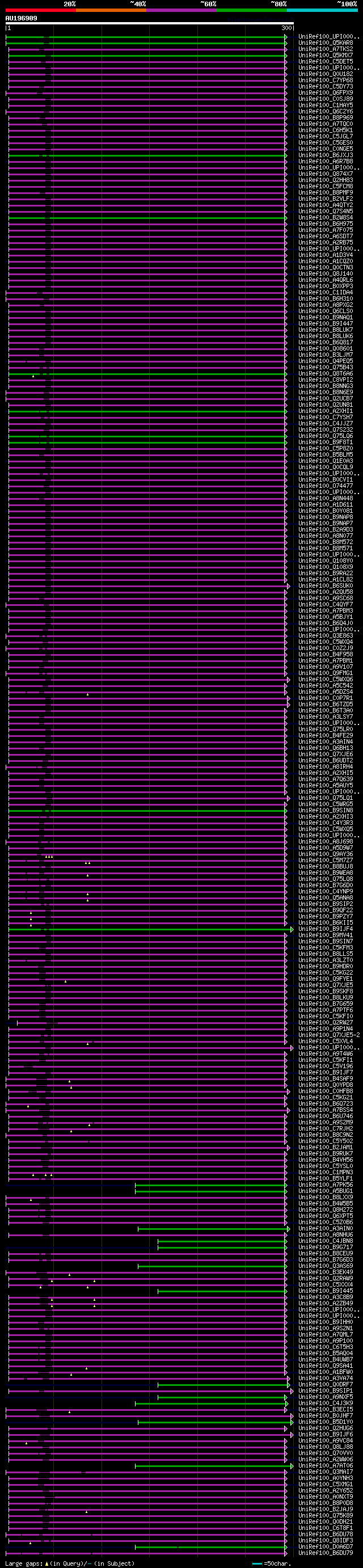Click the purple ~60% identity legend segment

181,10
